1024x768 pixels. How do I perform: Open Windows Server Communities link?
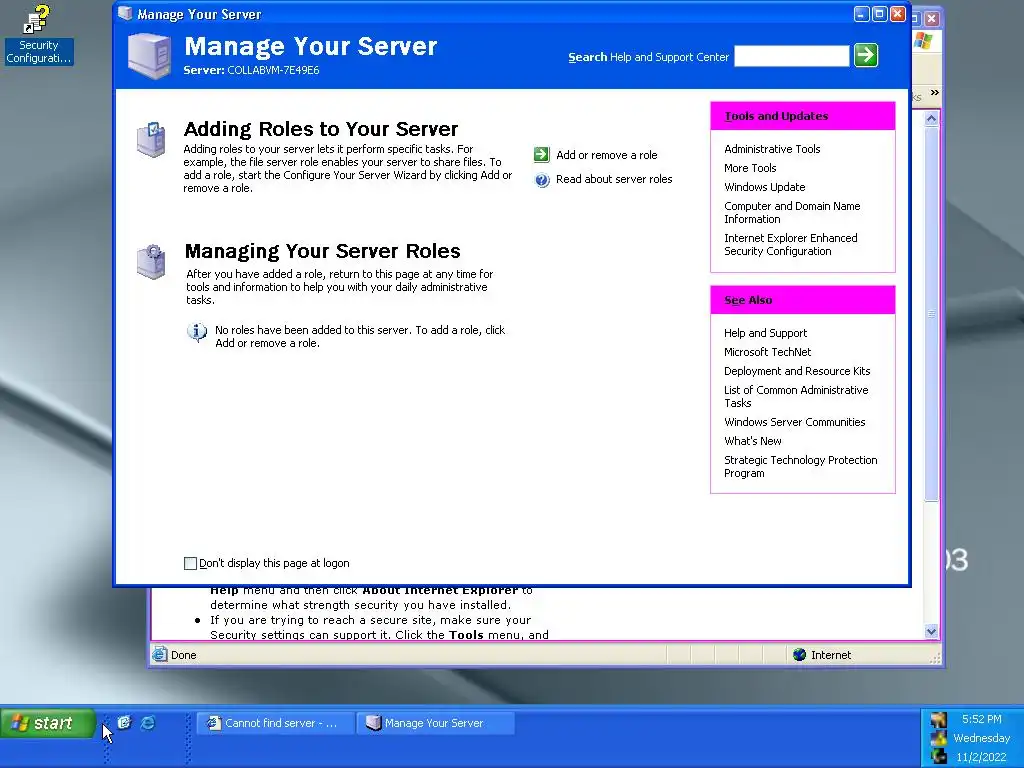(x=794, y=422)
